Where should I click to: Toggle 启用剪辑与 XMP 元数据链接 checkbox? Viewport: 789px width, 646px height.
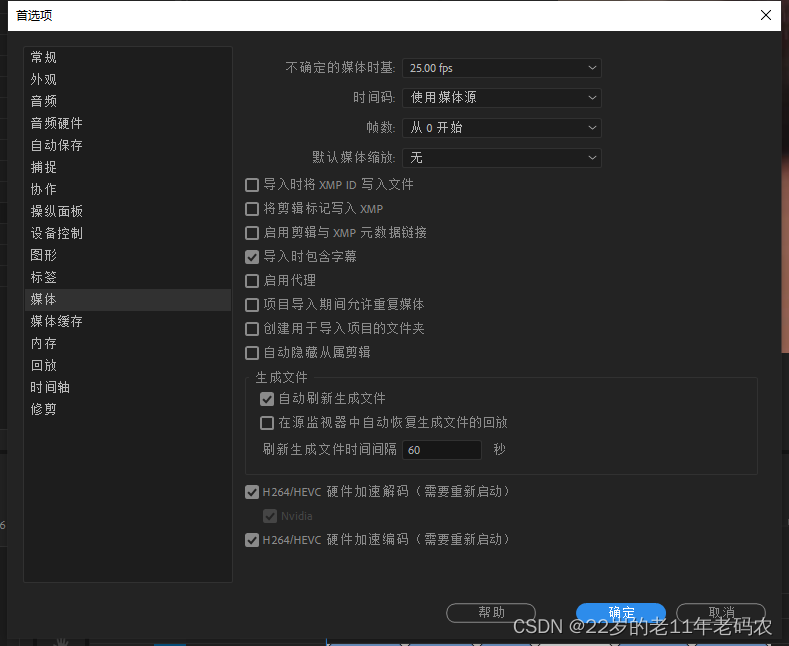point(252,233)
